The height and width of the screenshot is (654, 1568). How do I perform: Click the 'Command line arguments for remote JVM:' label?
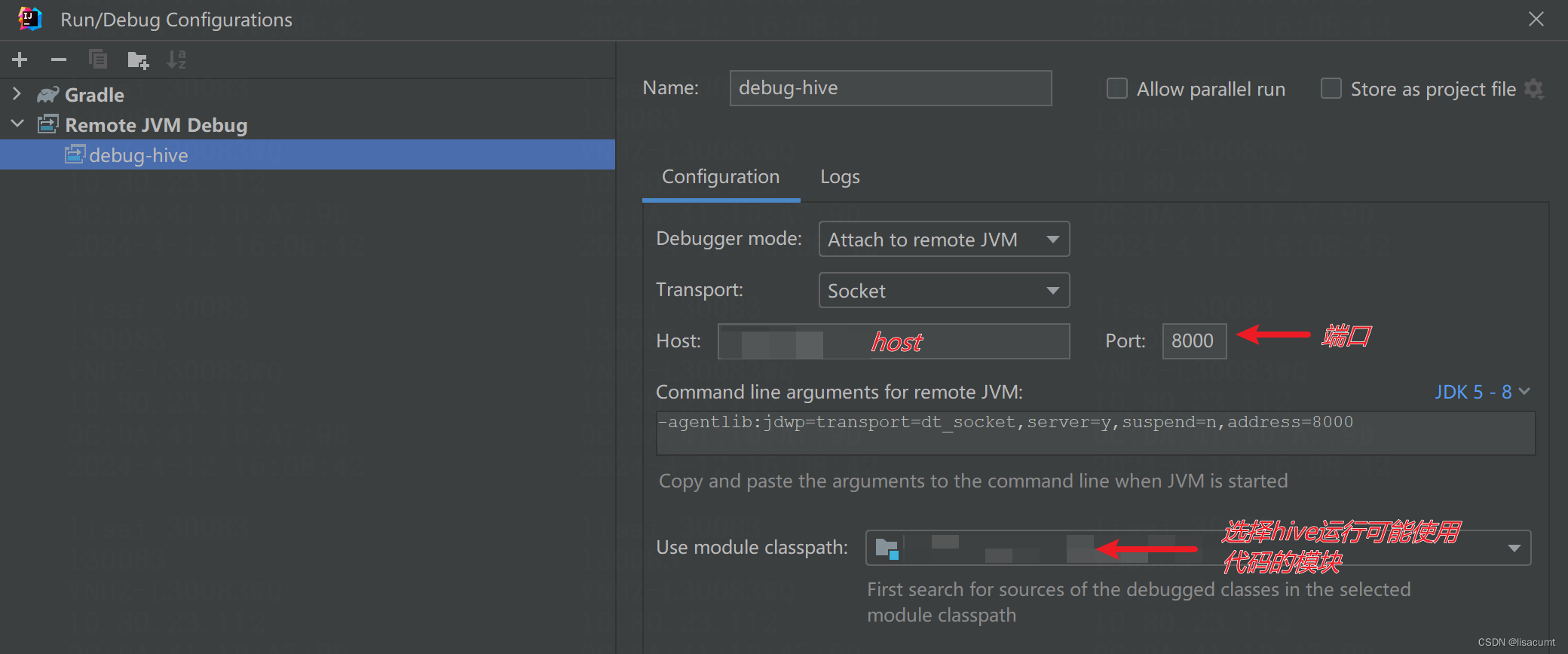(839, 393)
